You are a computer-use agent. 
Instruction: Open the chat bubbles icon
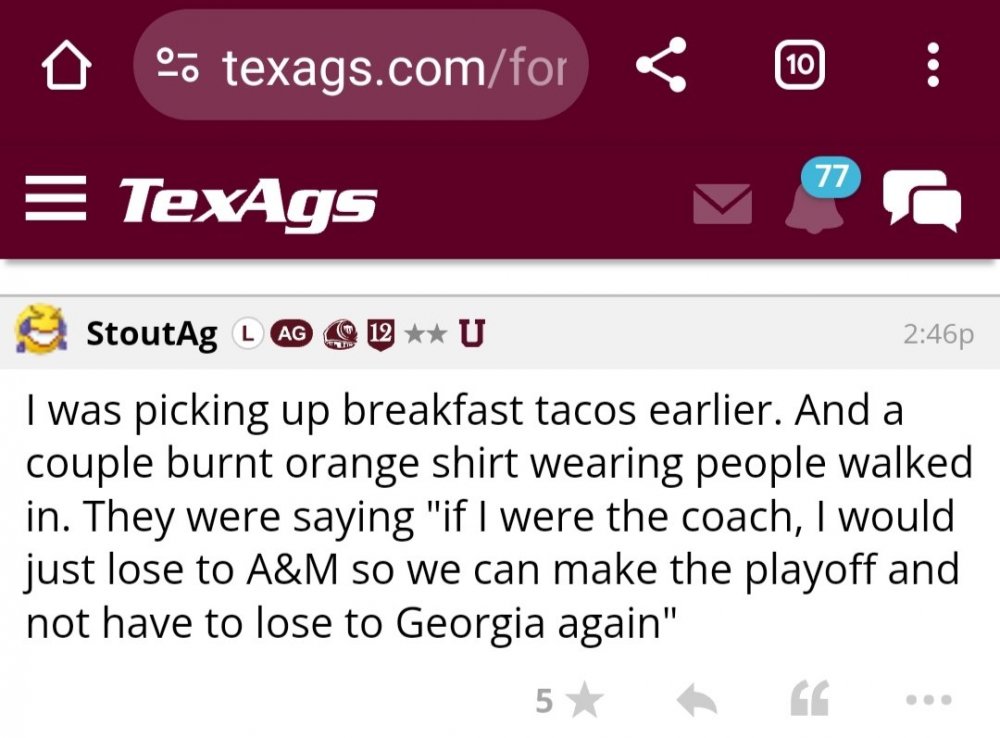tap(921, 200)
